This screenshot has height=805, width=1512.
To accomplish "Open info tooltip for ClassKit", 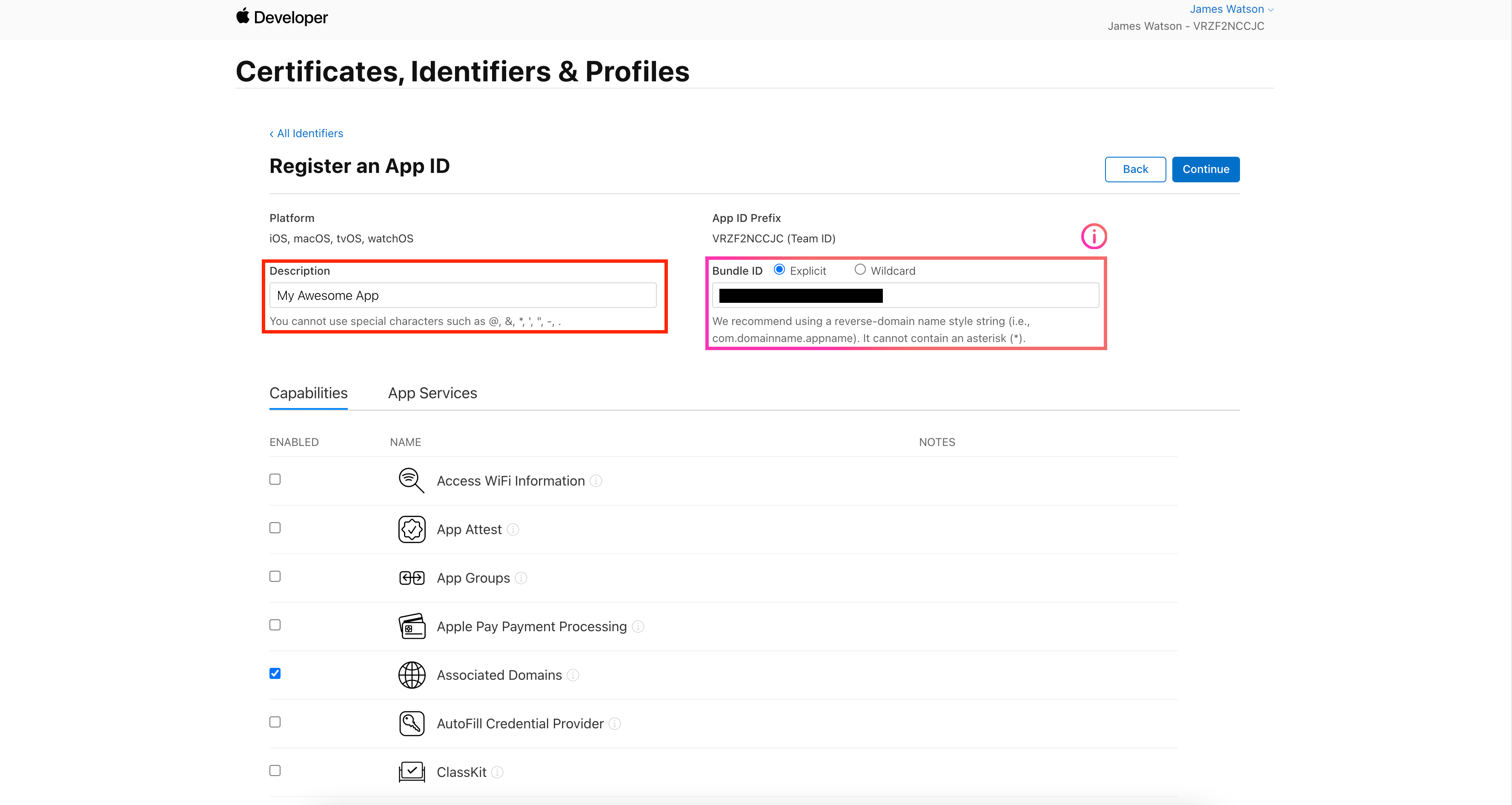I will pos(497,772).
